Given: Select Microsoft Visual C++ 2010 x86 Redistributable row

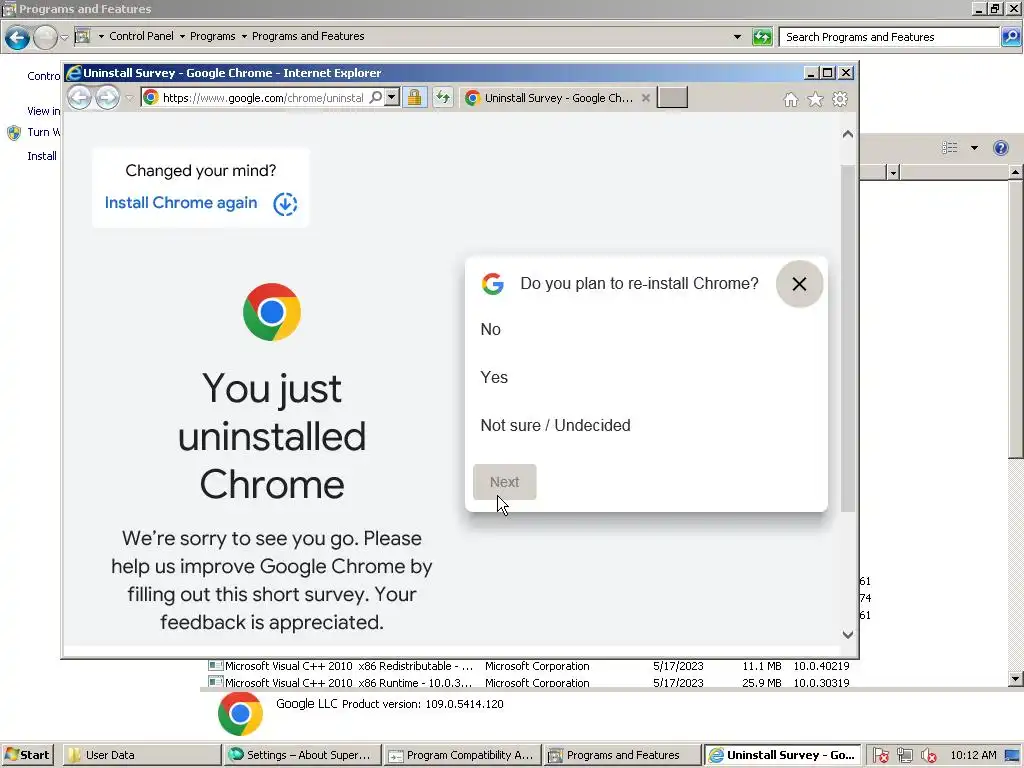Looking at the screenshot, I should click(x=529, y=666).
